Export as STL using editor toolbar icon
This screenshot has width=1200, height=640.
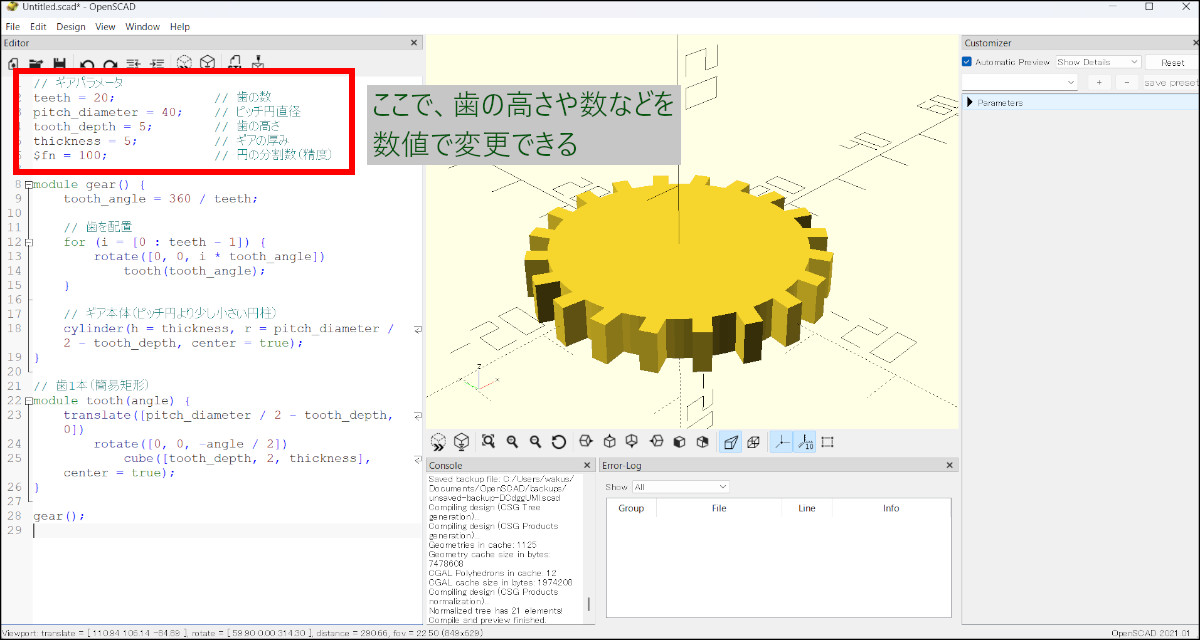(x=235, y=62)
